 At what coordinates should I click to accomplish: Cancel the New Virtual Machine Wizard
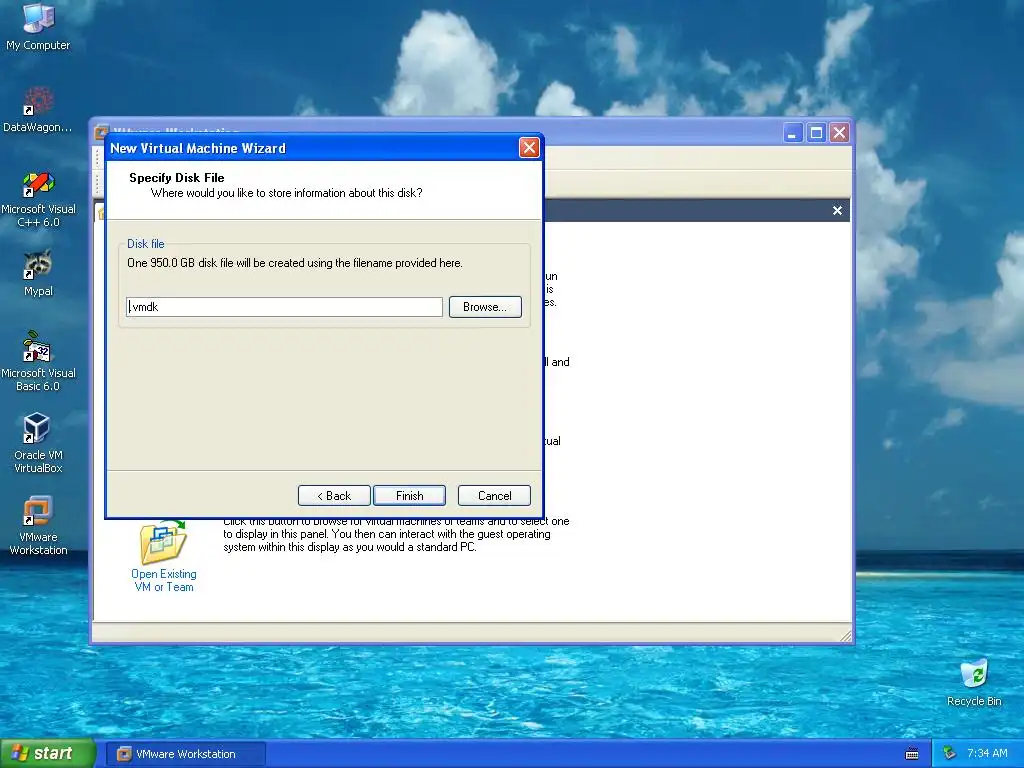[x=494, y=496]
